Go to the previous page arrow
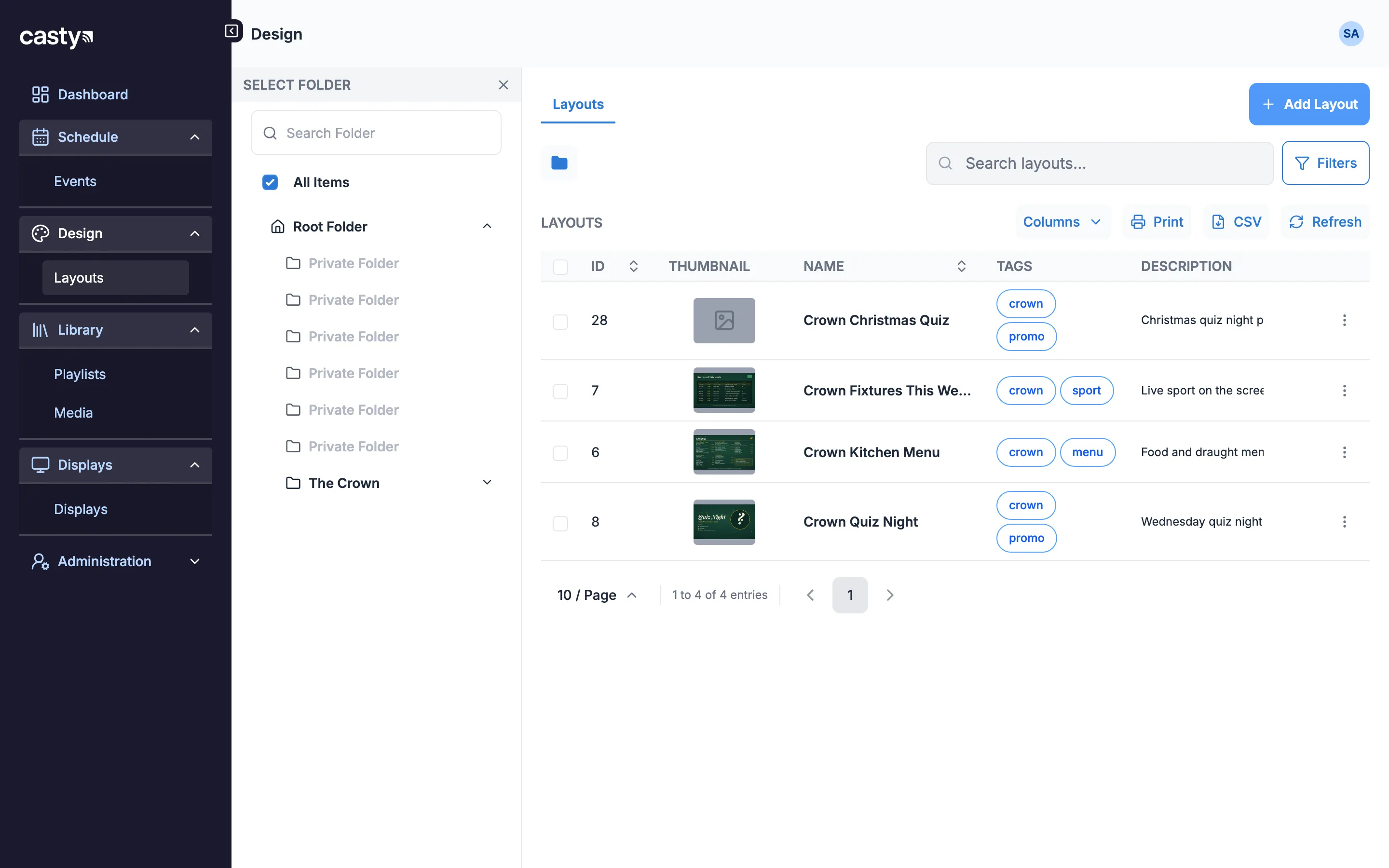Screen dimensions: 1389x868 click(x=810, y=596)
